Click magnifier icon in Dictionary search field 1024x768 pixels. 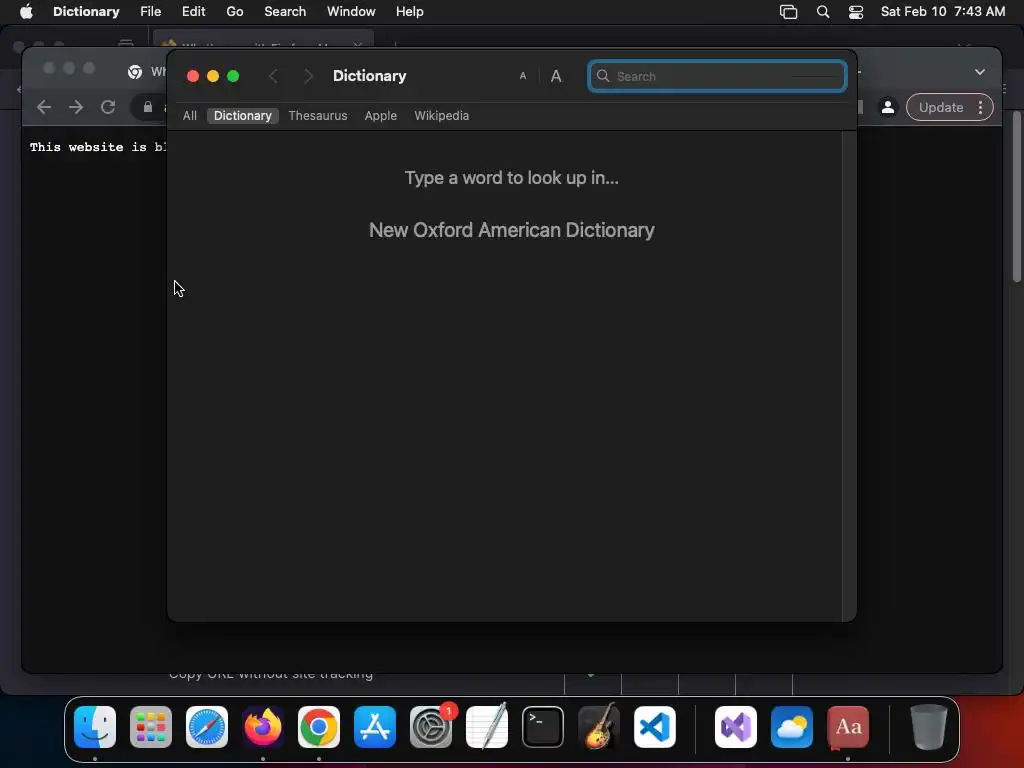603,76
